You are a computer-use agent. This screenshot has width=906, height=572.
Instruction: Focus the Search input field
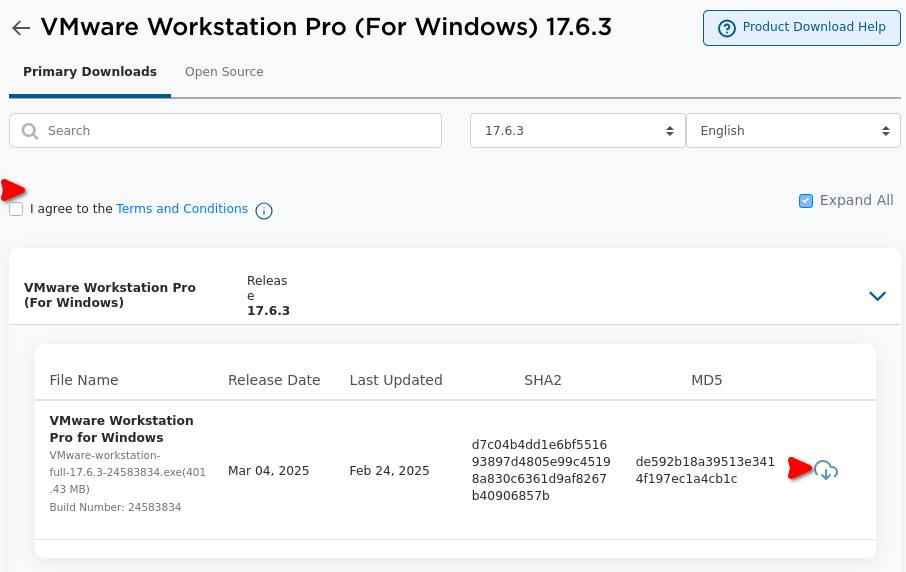(240, 131)
